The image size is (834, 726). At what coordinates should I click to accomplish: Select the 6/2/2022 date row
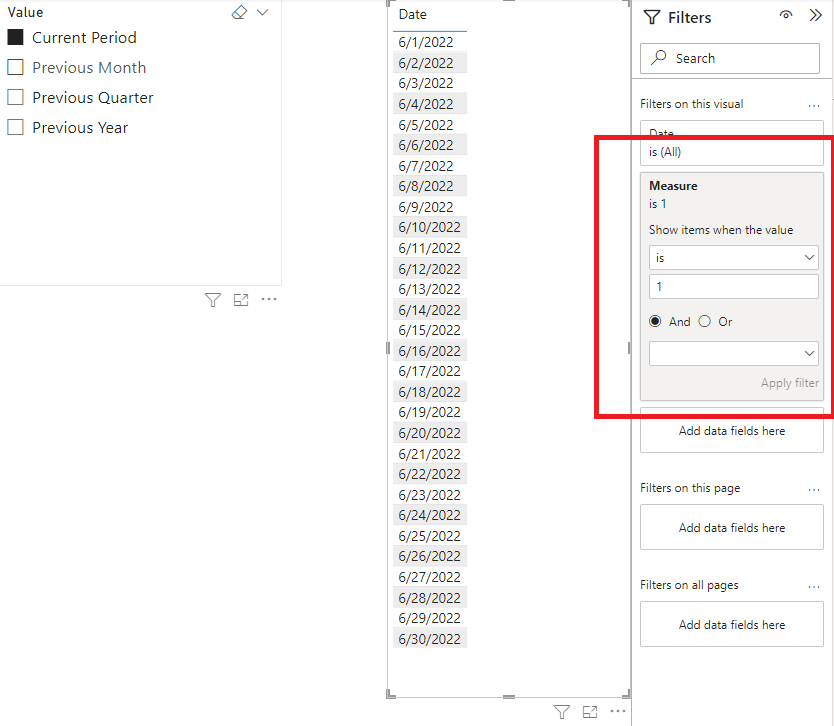coord(430,63)
